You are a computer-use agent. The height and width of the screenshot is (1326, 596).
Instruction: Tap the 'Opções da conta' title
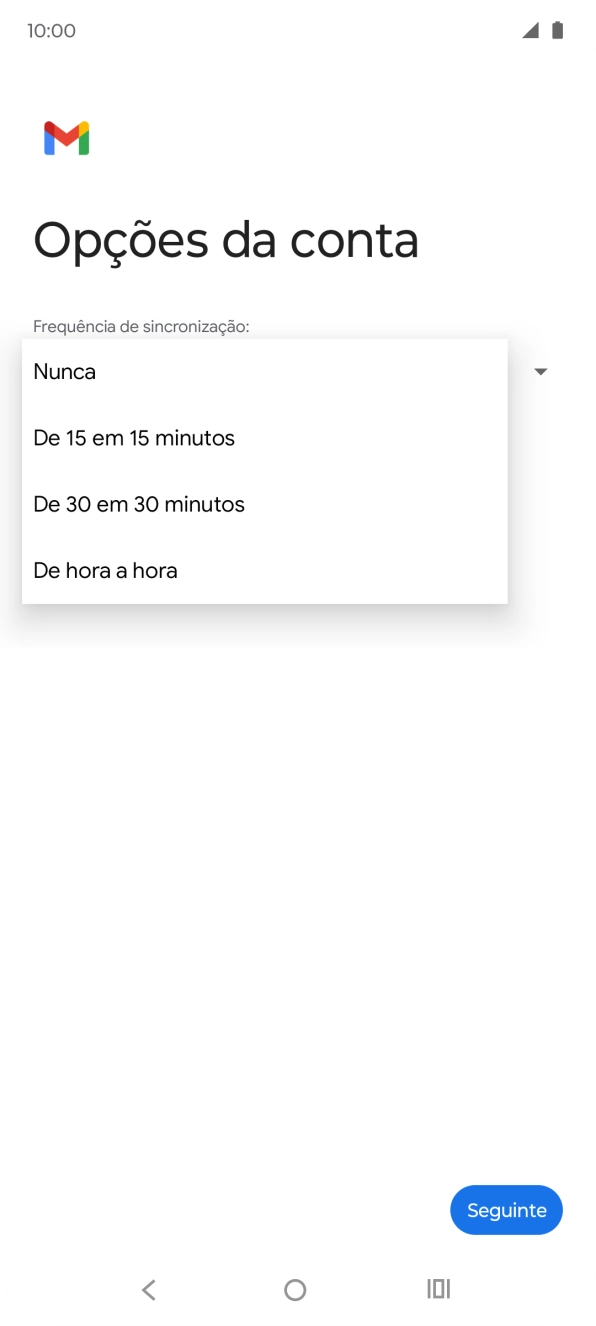226,240
